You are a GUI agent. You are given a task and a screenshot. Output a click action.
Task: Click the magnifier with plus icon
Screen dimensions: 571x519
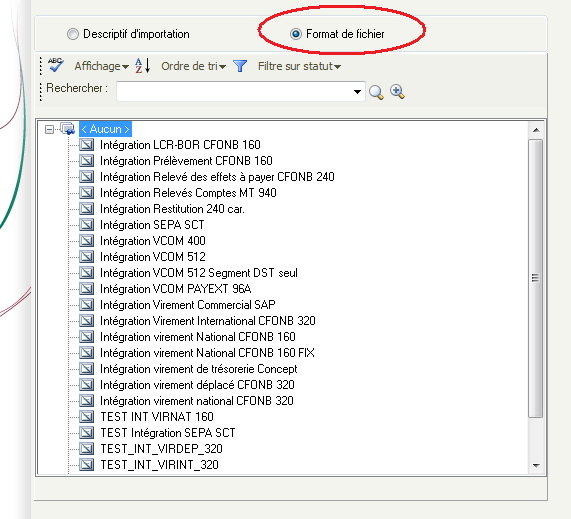coord(397,91)
